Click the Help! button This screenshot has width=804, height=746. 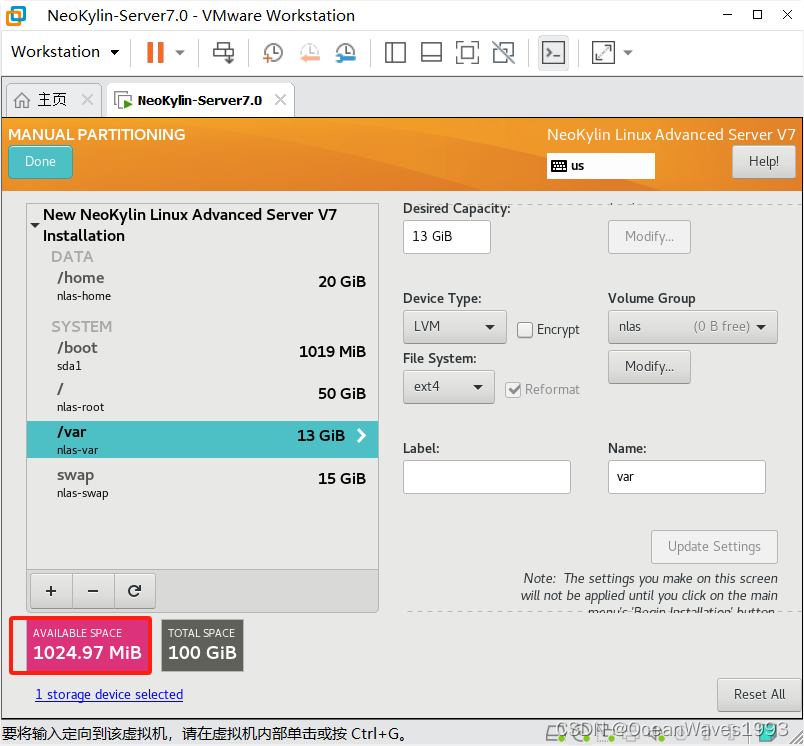[x=763, y=162]
